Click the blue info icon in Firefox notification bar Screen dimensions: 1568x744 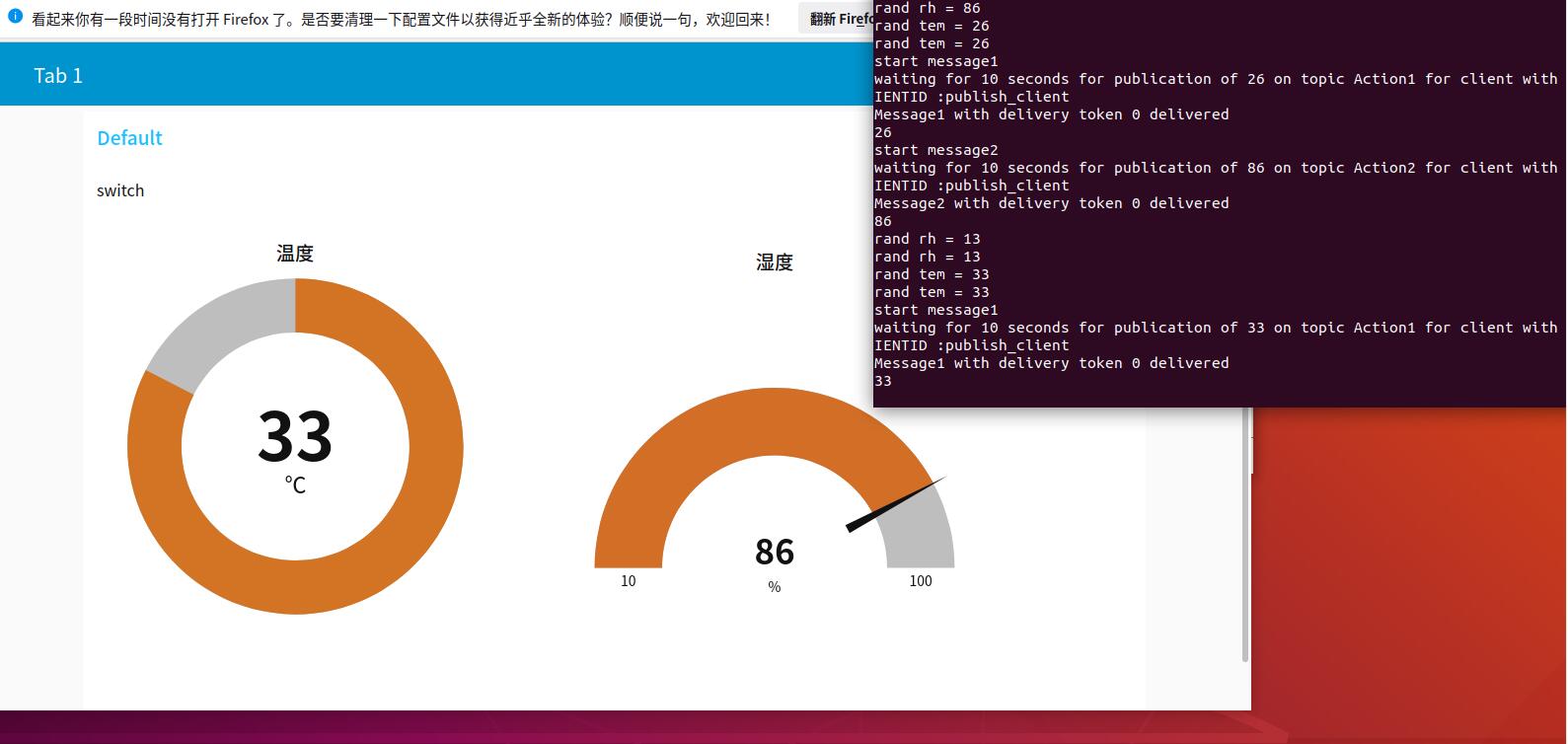pyautogui.click(x=15, y=17)
